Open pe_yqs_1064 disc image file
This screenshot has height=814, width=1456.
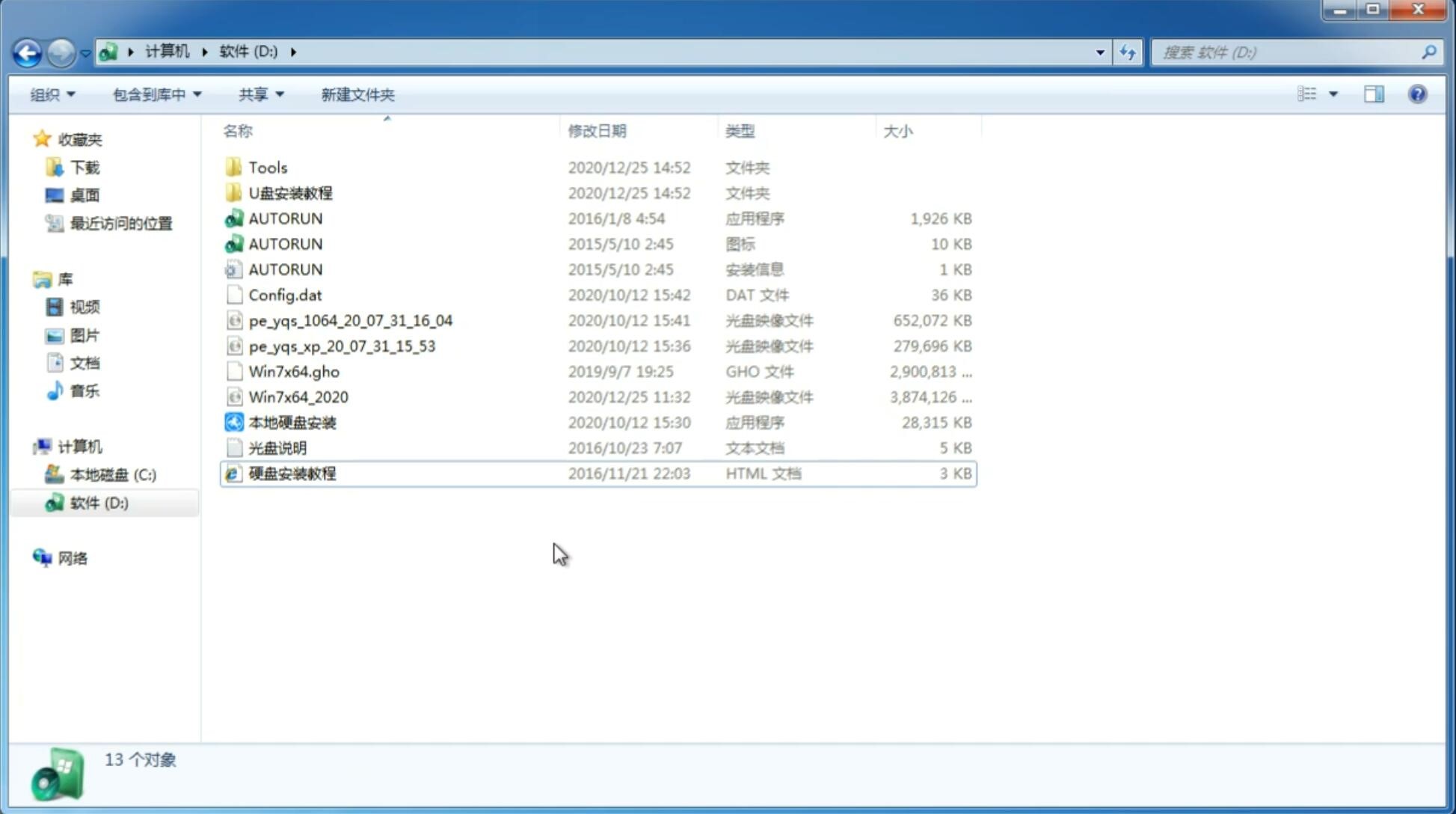350,320
